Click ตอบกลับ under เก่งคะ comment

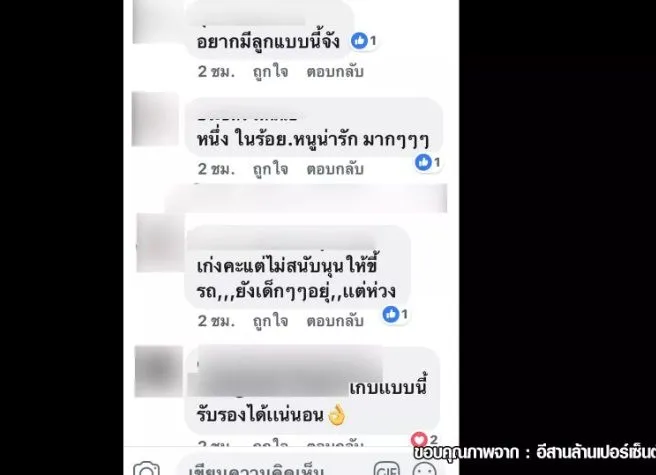(335, 321)
